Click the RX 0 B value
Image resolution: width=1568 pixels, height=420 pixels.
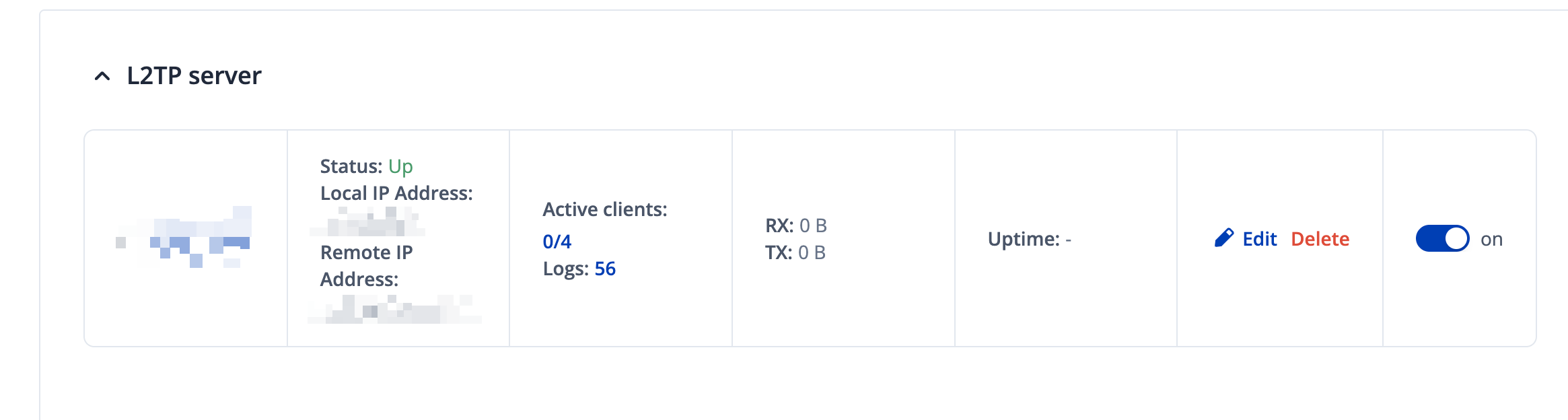click(812, 225)
